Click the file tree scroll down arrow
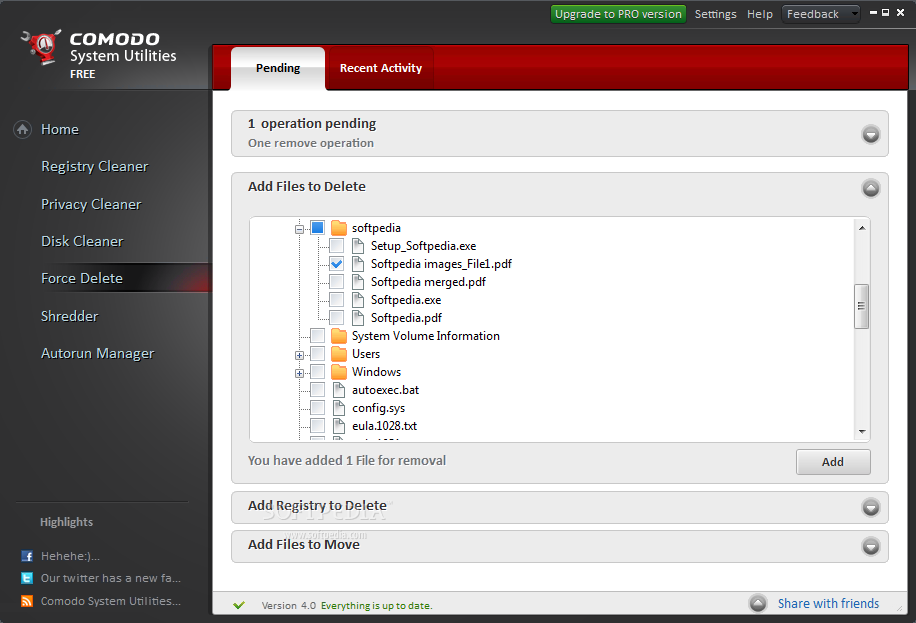 coord(862,431)
